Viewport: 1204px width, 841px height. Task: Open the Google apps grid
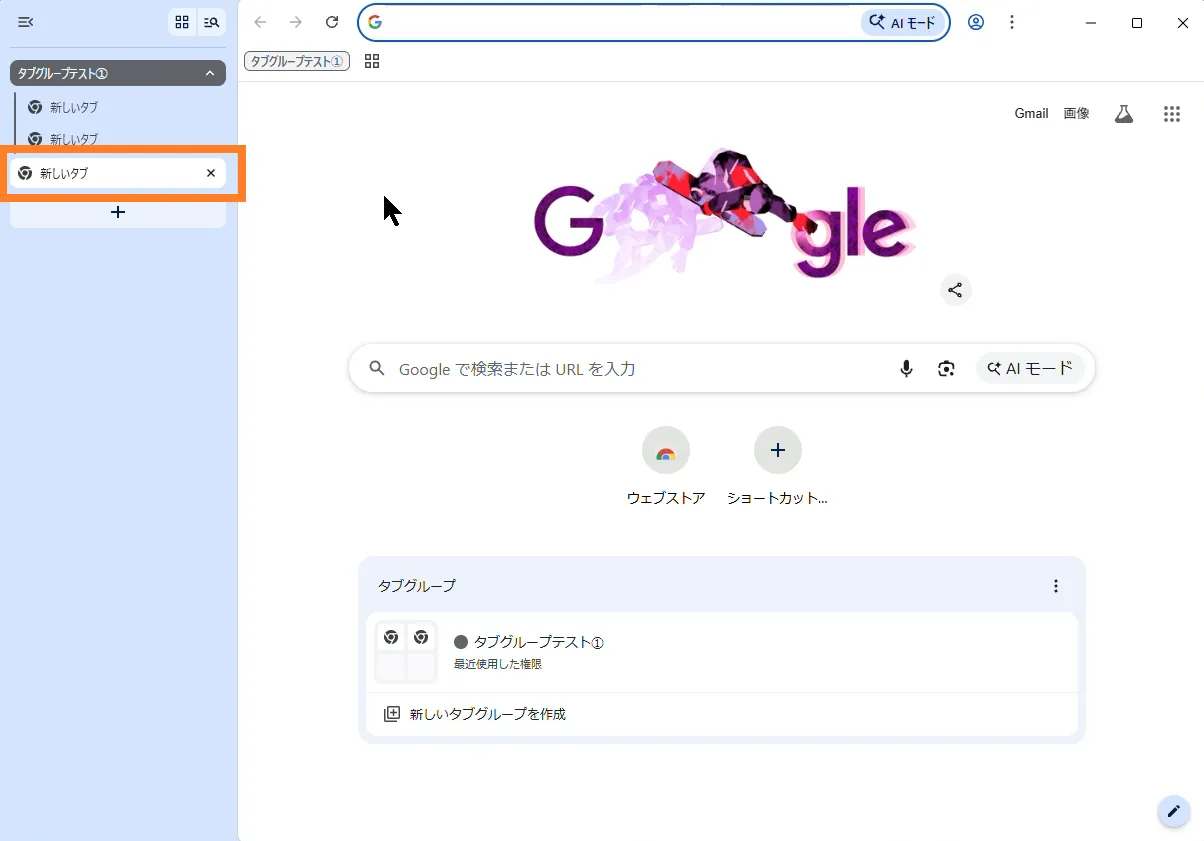coord(1172,114)
